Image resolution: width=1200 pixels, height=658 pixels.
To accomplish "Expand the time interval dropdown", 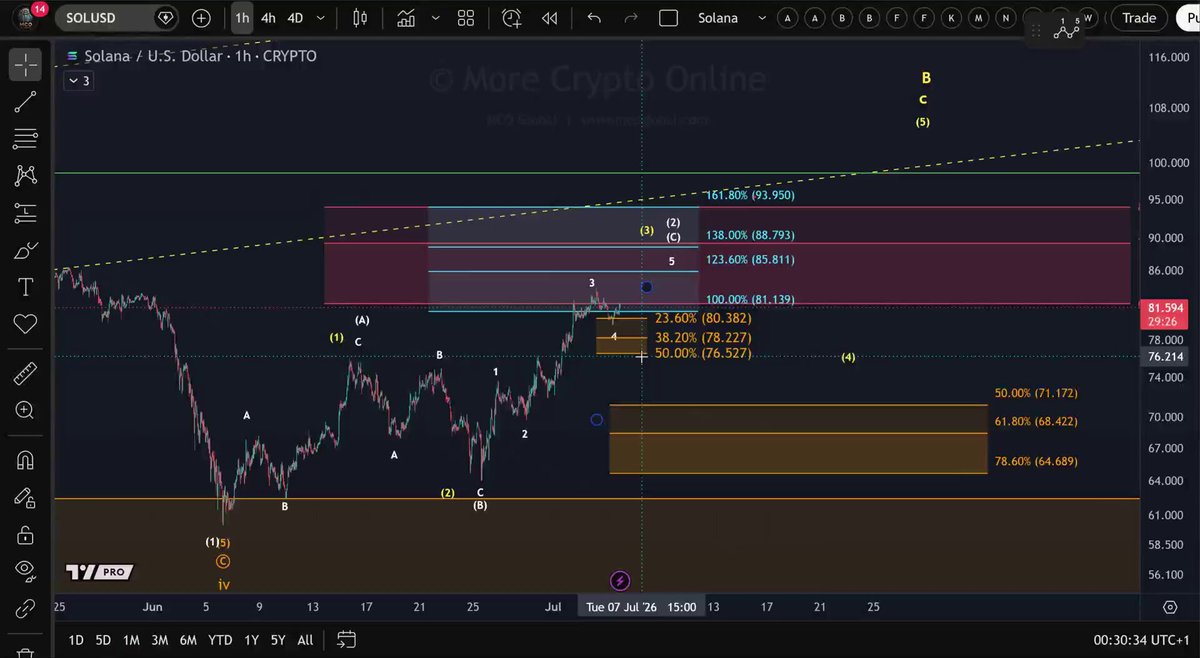I will pyautogui.click(x=321, y=18).
